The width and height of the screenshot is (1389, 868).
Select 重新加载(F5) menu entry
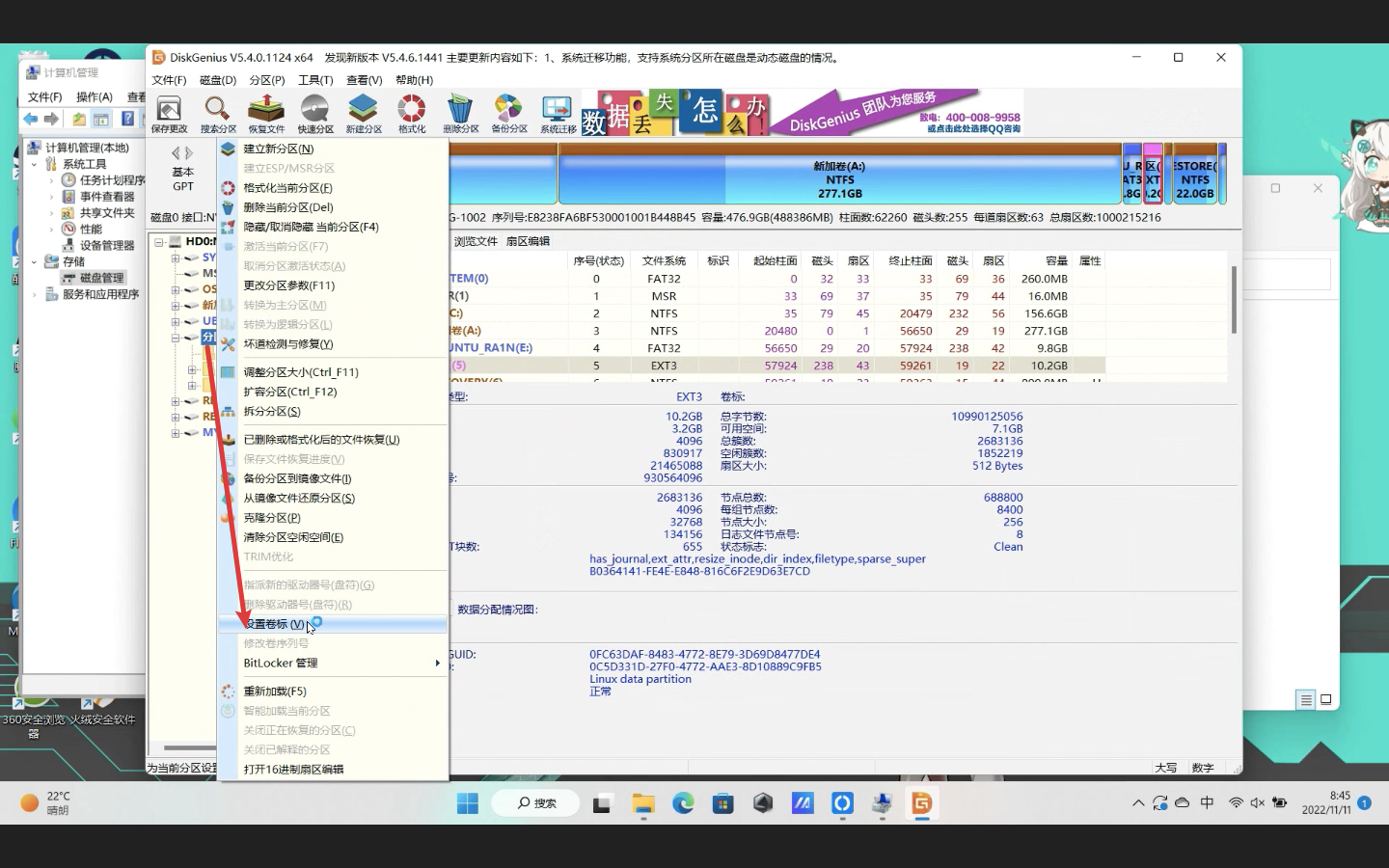point(333,692)
